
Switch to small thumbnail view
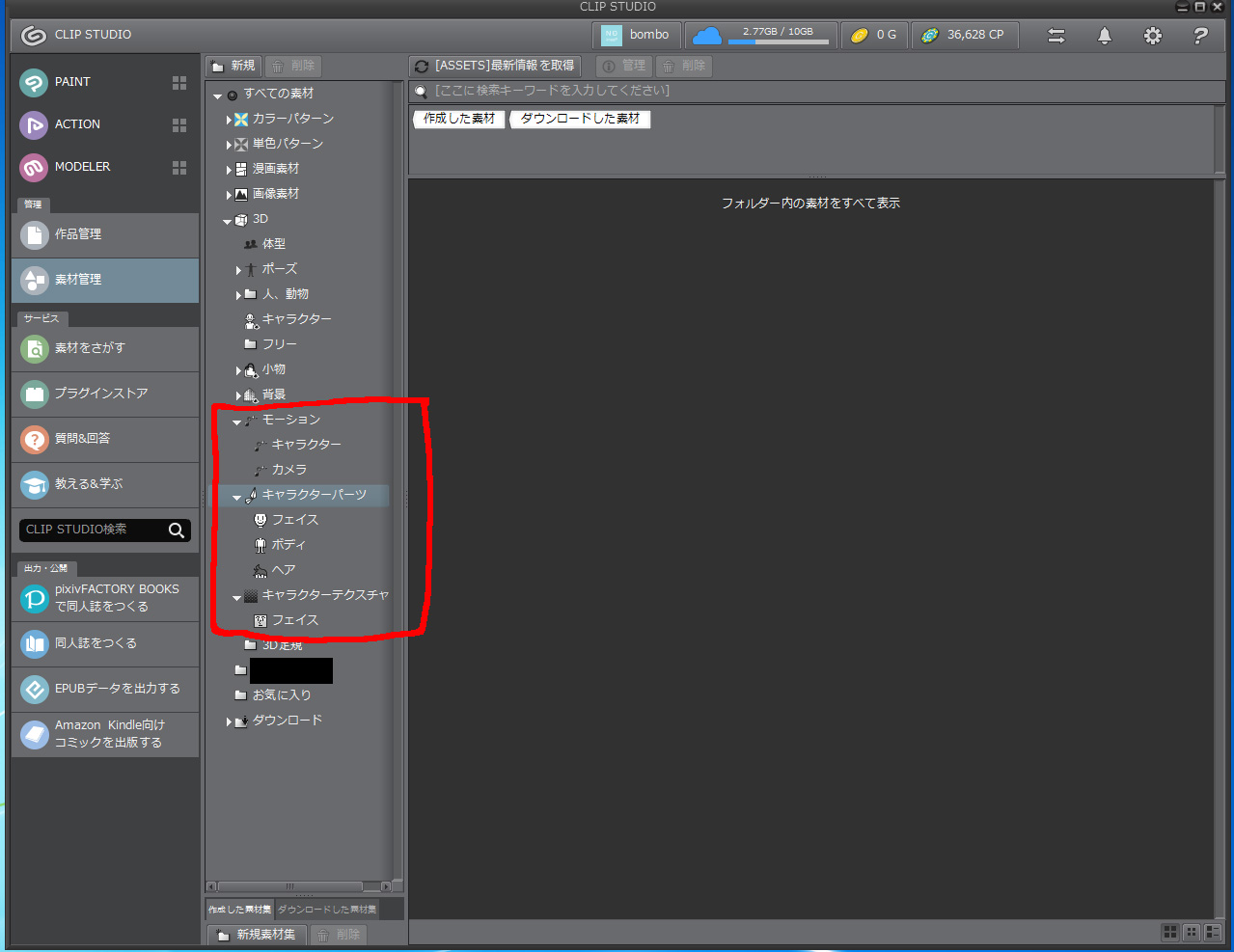coord(1192,932)
